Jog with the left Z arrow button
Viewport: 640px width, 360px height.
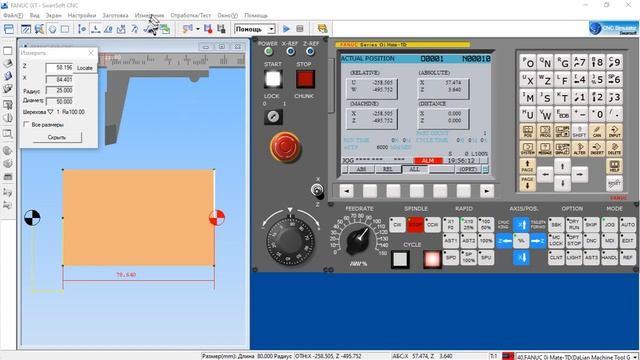tap(504, 241)
